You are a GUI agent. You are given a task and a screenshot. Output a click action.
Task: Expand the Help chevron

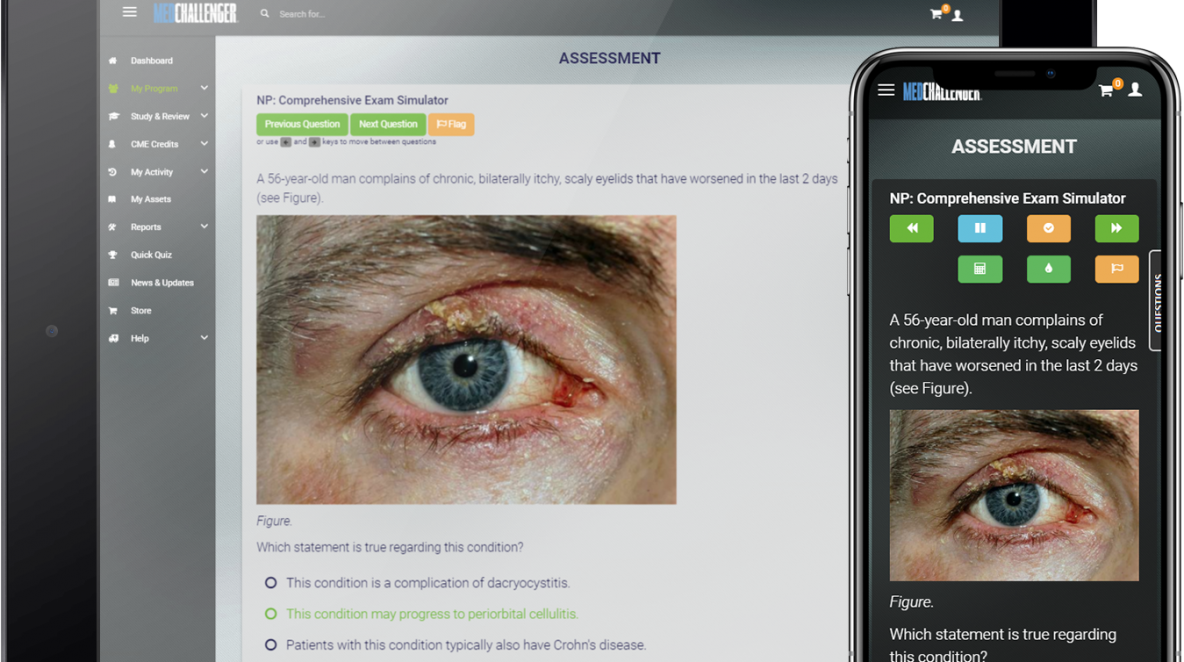point(204,337)
